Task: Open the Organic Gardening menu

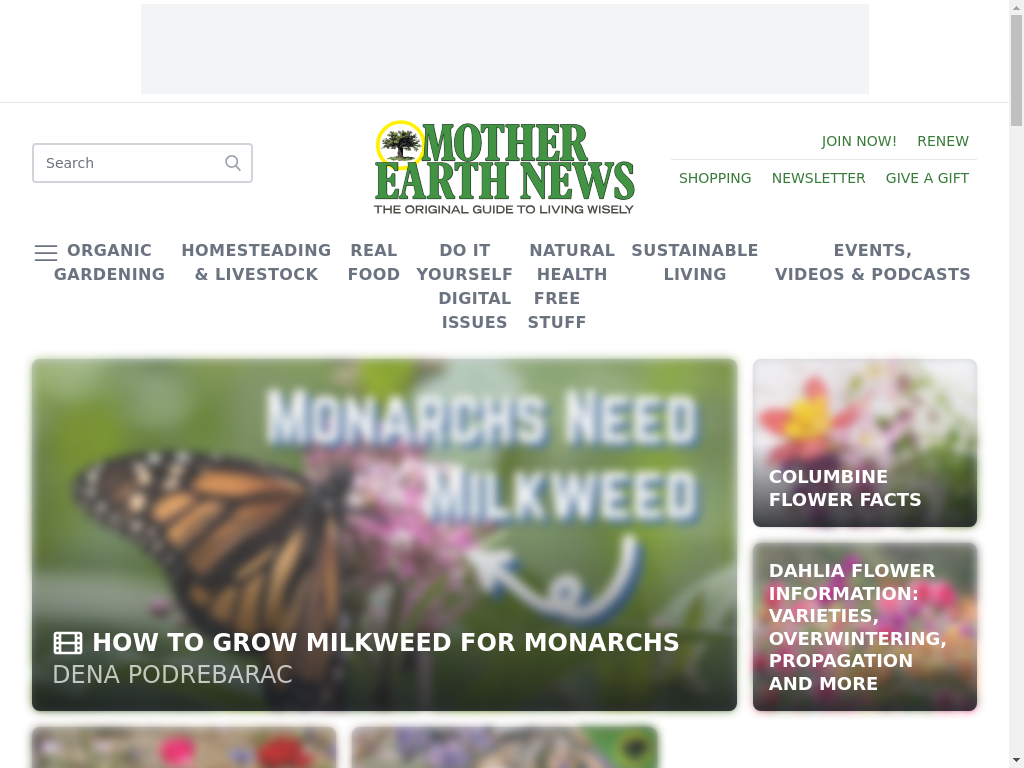Action: point(109,262)
